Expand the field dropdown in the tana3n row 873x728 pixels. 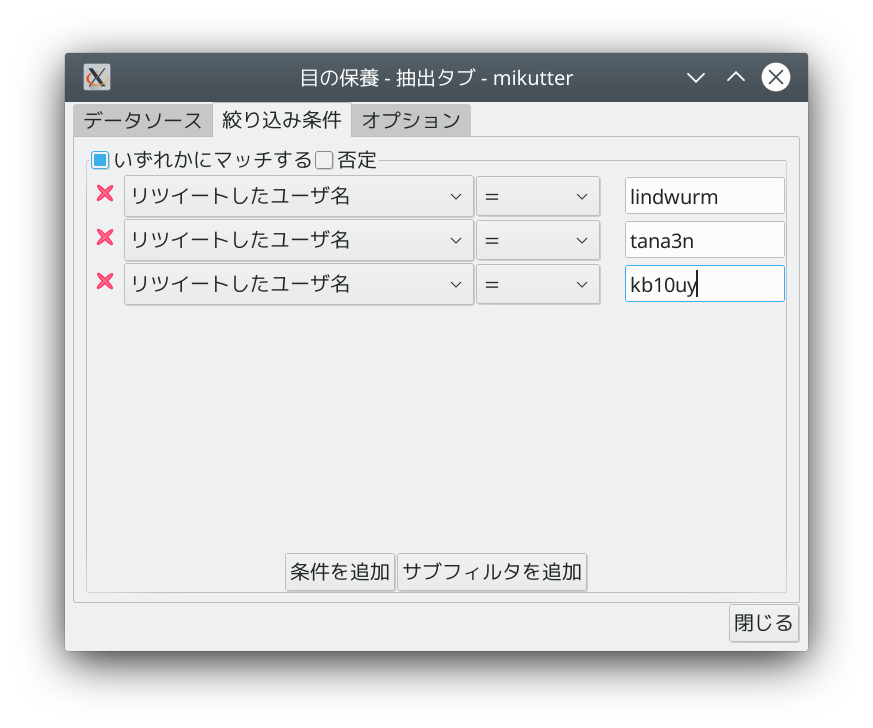click(298, 240)
